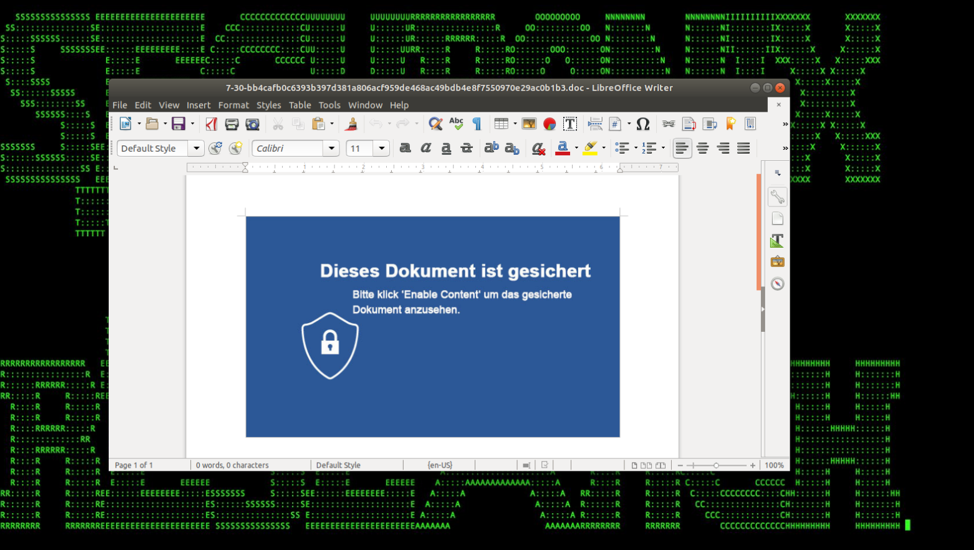The height and width of the screenshot is (550, 974).
Task: Click the Save document icon
Action: 178,124
